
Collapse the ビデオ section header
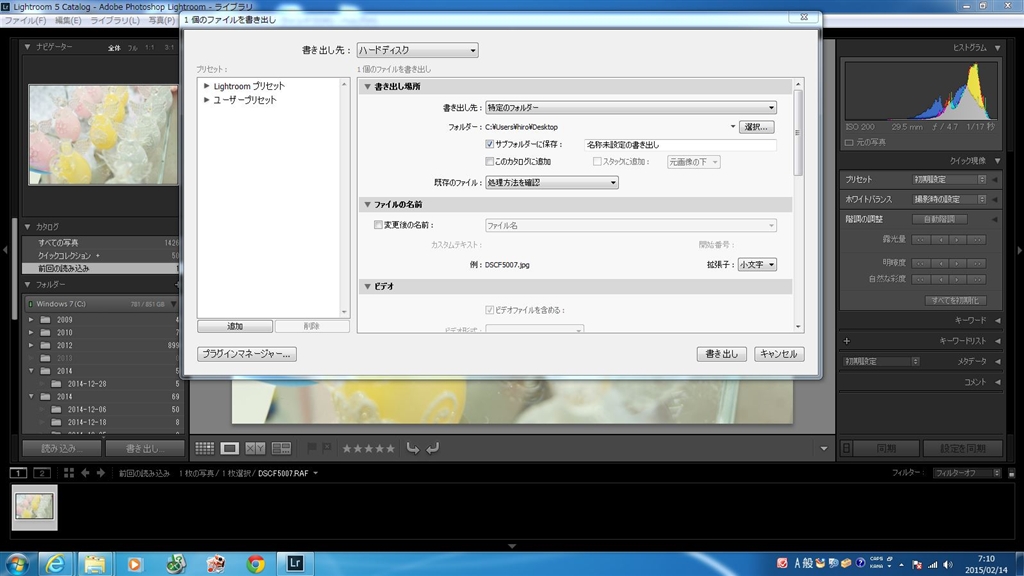point(367,286)
